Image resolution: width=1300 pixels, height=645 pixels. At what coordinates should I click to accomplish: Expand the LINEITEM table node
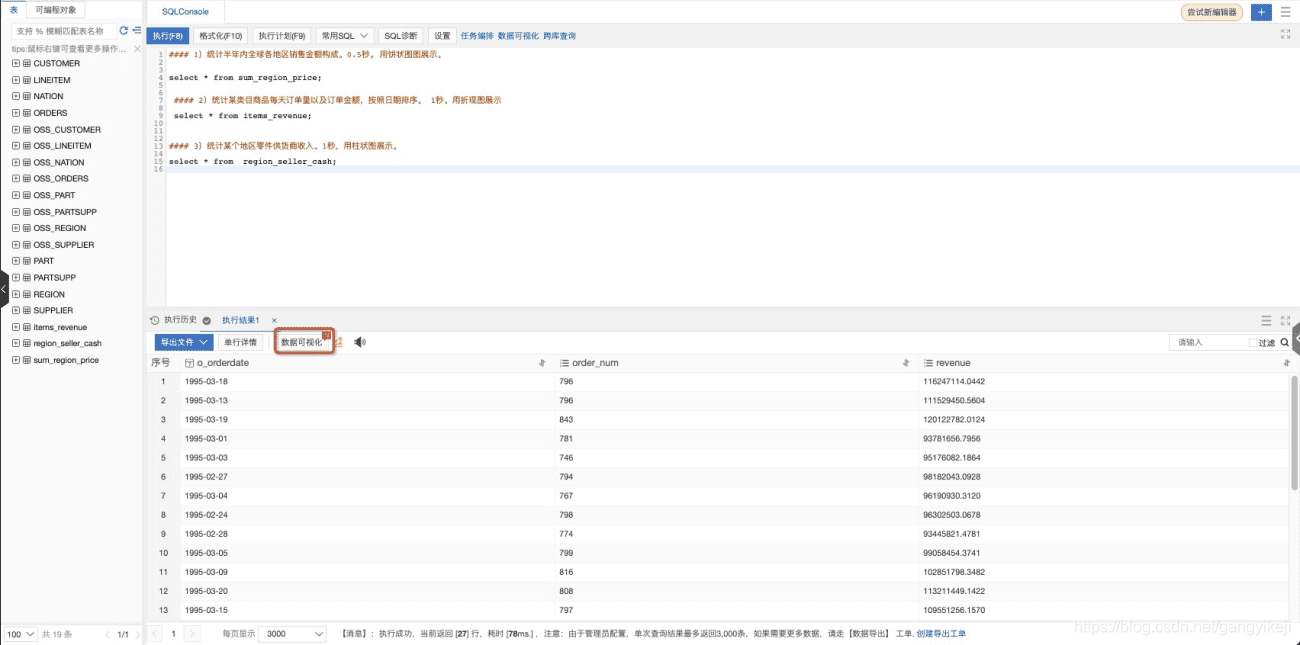click(x=16, y=80)
